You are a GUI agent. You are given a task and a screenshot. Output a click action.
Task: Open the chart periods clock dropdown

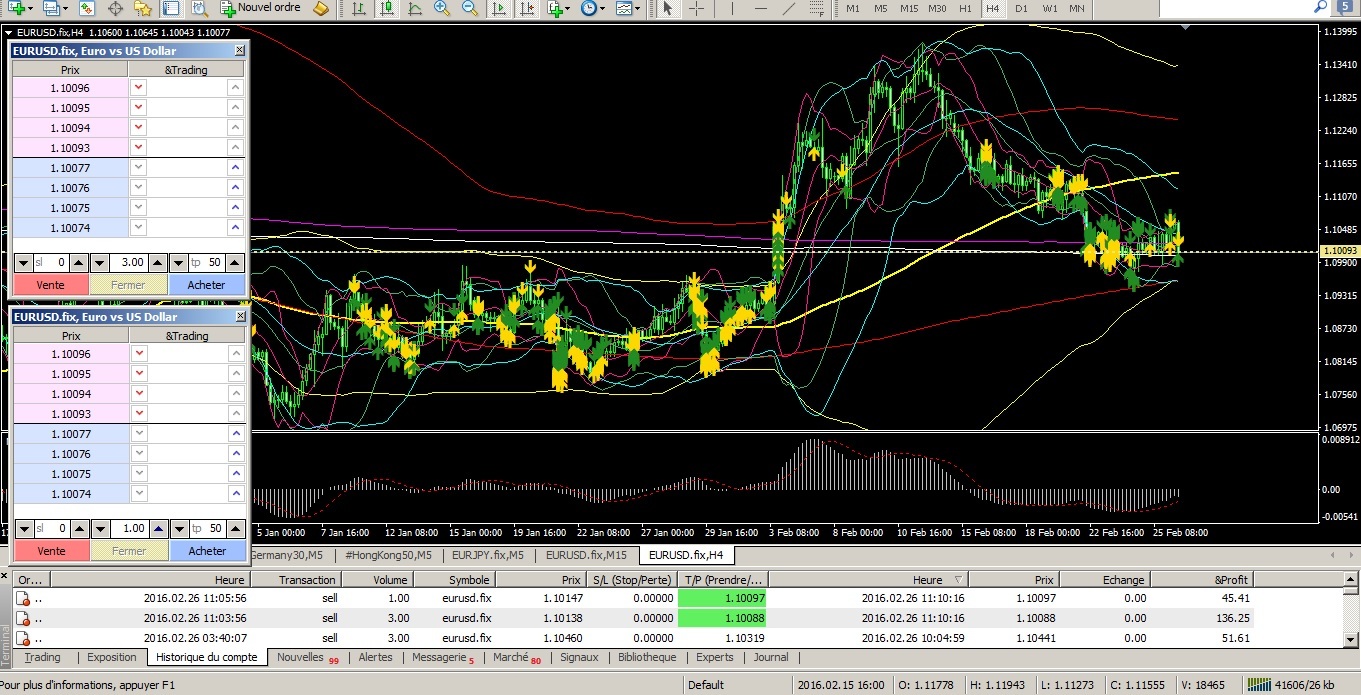click(599, 9)
